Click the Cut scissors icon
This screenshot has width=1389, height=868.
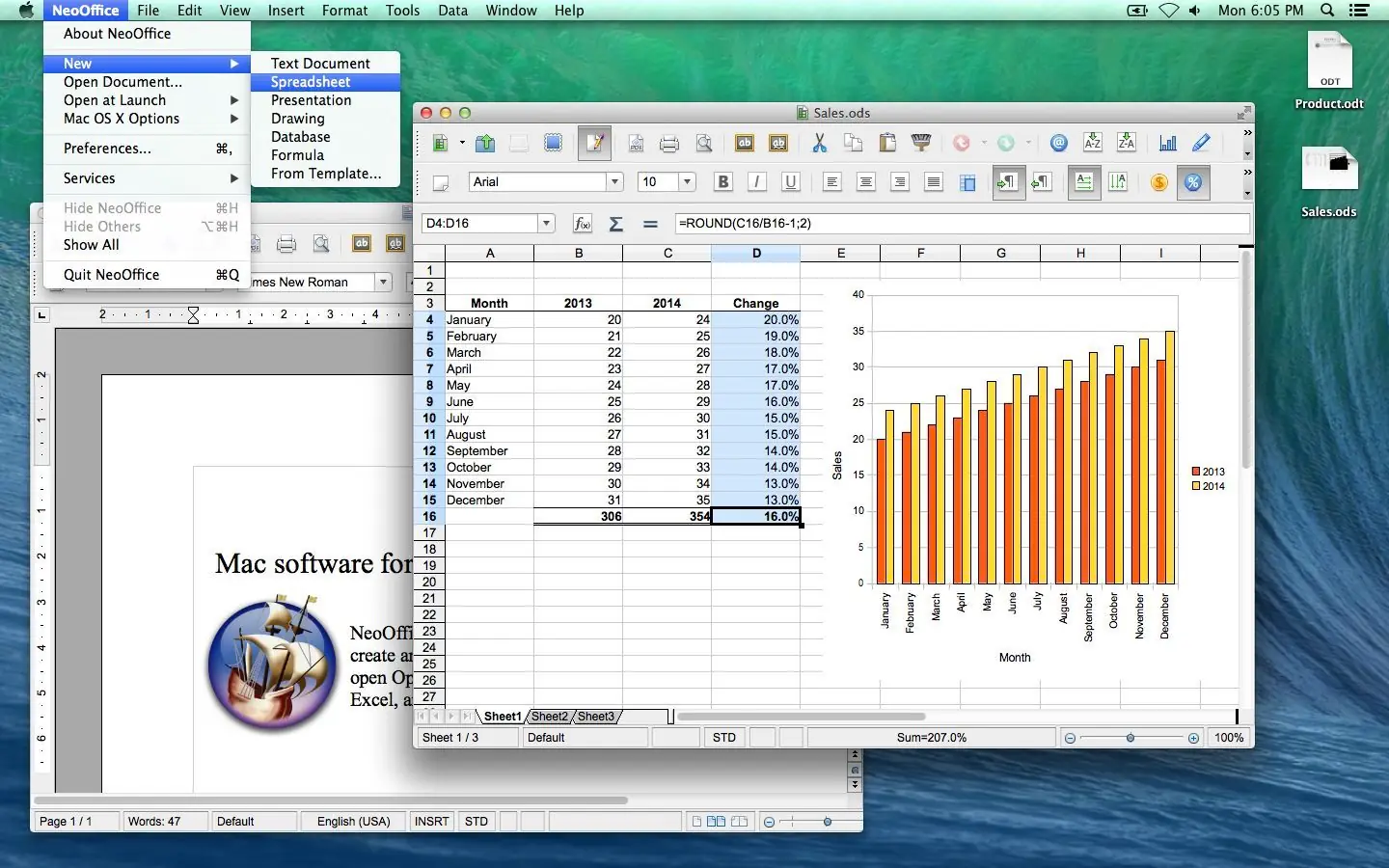819,143
